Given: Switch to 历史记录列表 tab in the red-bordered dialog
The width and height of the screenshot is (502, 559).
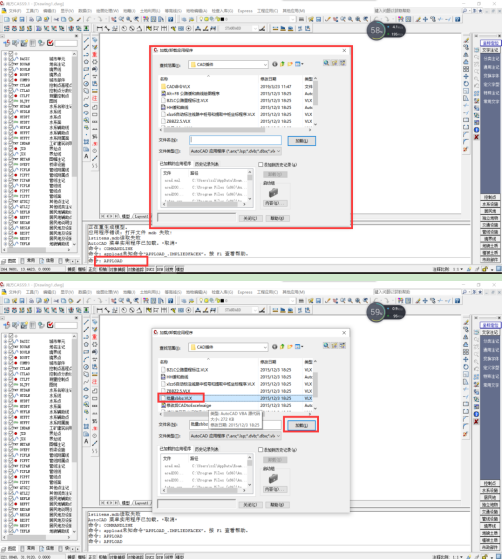Looking at the screenshot, I should click(207, 164).
